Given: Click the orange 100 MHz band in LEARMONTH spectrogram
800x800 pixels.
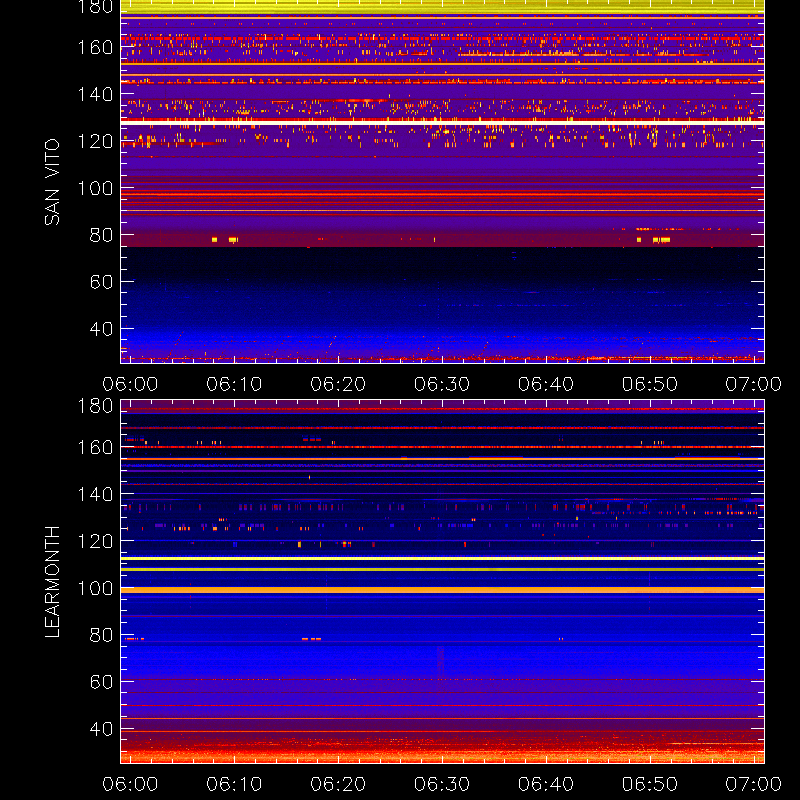Looking at the screenshot, I should click(x=442, y=590).
